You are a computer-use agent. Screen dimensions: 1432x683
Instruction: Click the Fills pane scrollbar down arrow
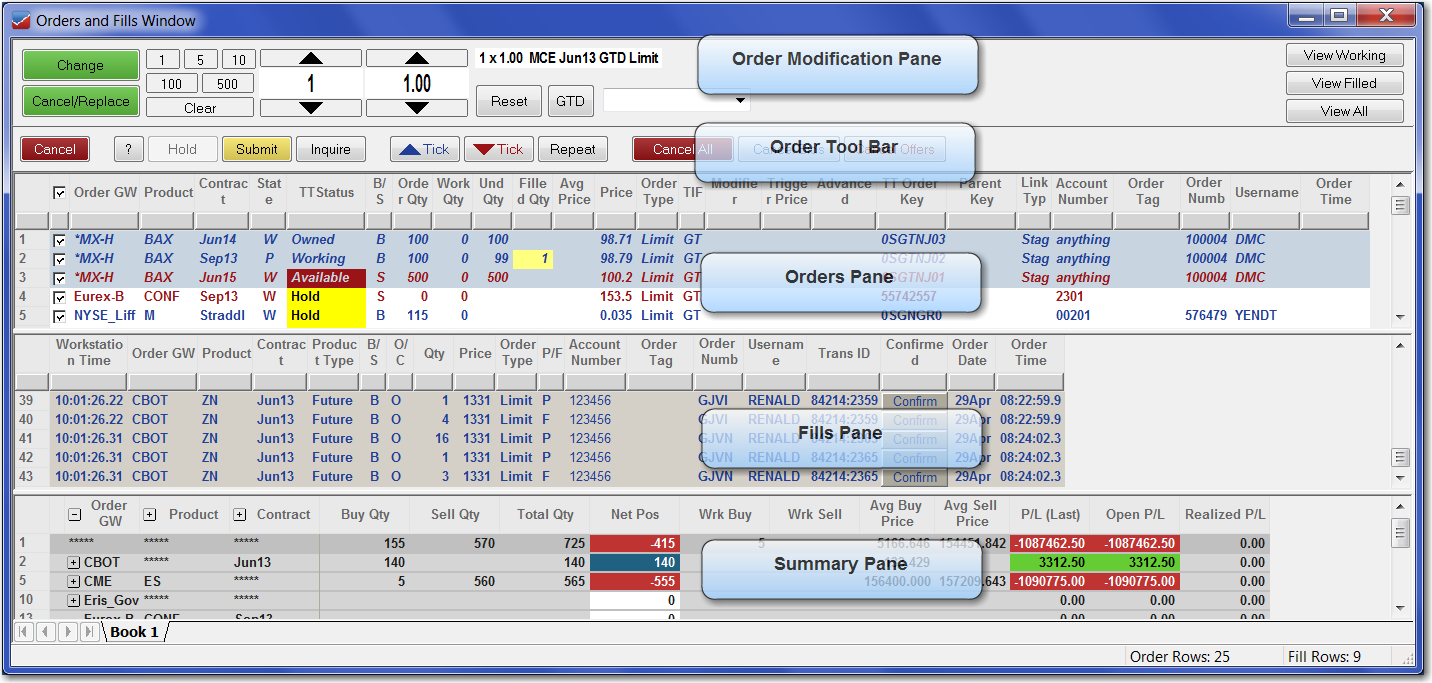tap(1400, 478)
